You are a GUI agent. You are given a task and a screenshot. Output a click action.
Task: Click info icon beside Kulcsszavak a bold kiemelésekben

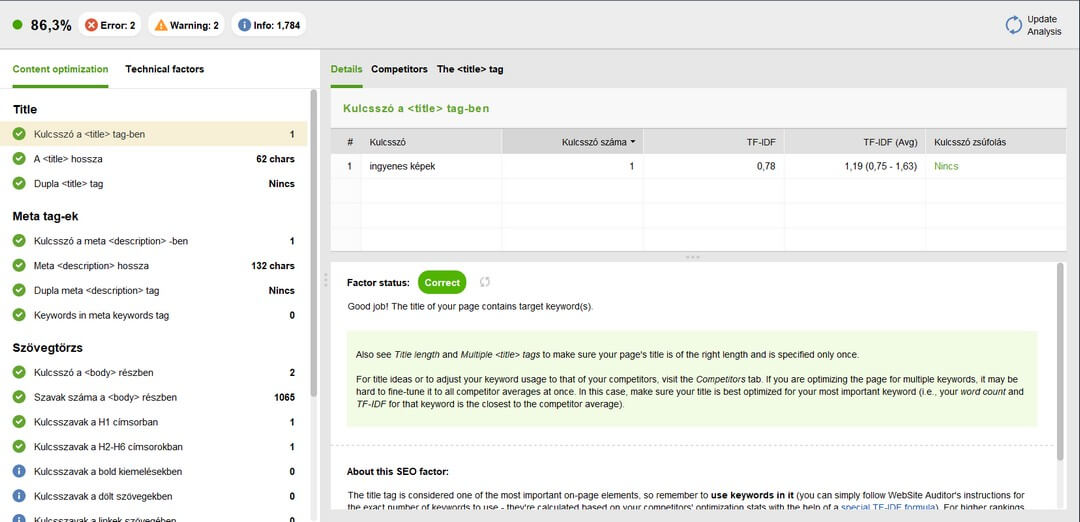coord(19,472)
